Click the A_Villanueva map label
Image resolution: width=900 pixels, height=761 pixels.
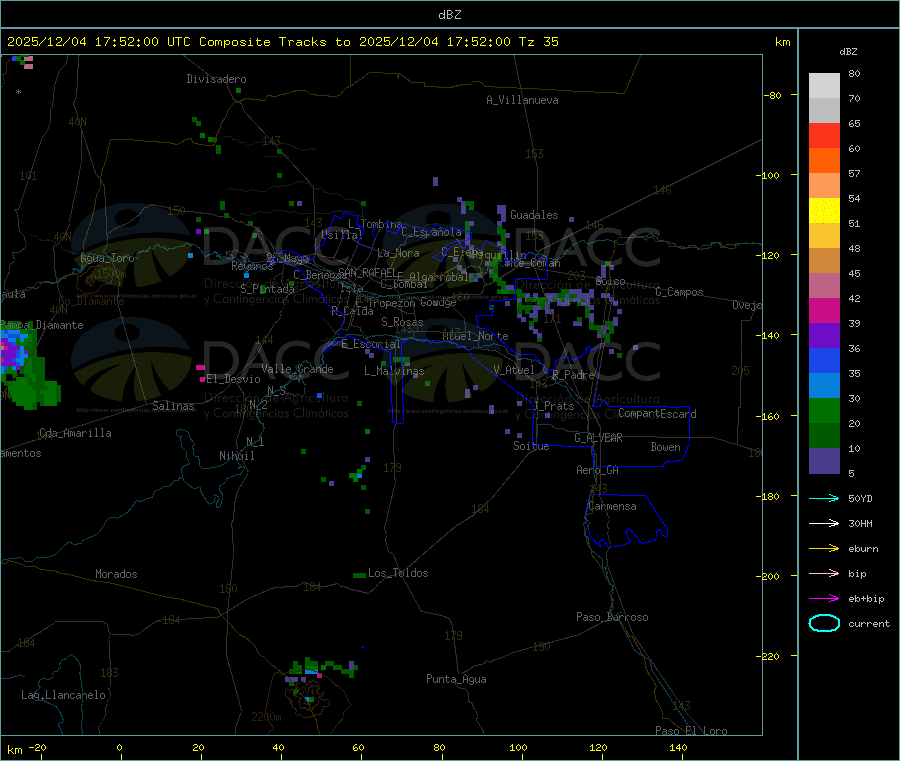click(522, 100)
